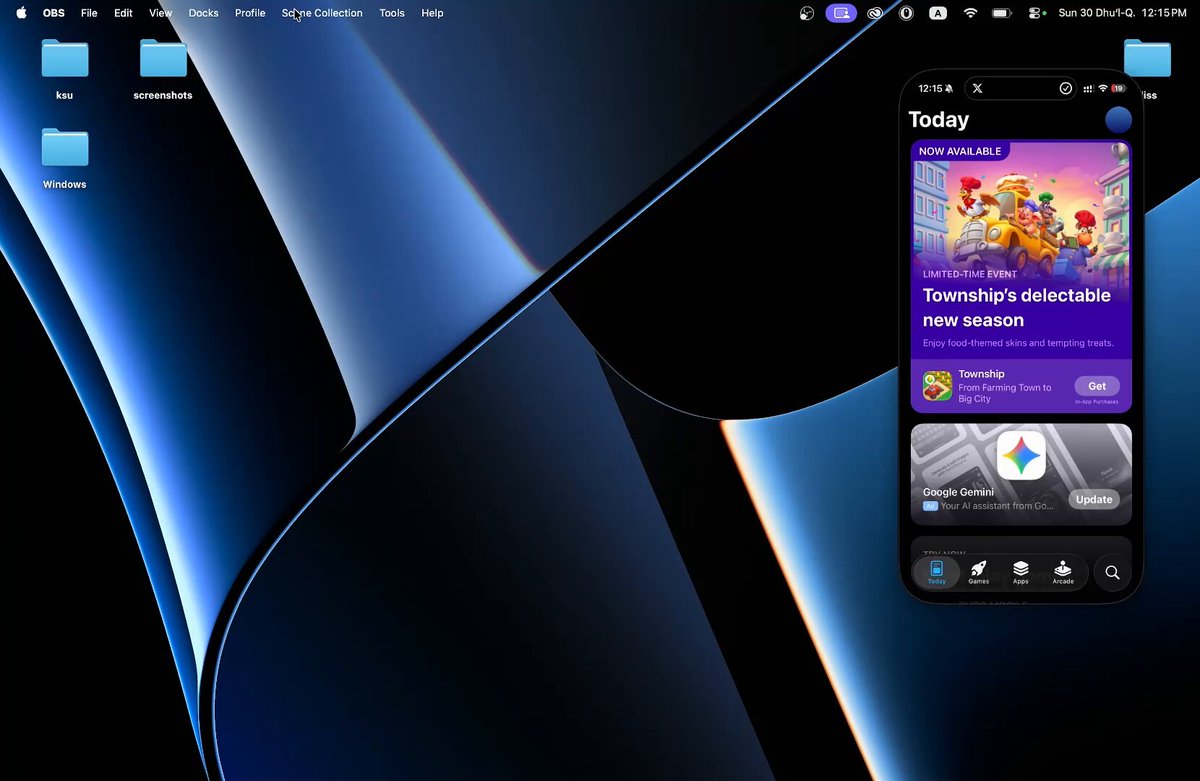Tap the Ad badge under Google Gemini
The height and width of the screenshot is (781, 1200).
[x=930, y=506]
